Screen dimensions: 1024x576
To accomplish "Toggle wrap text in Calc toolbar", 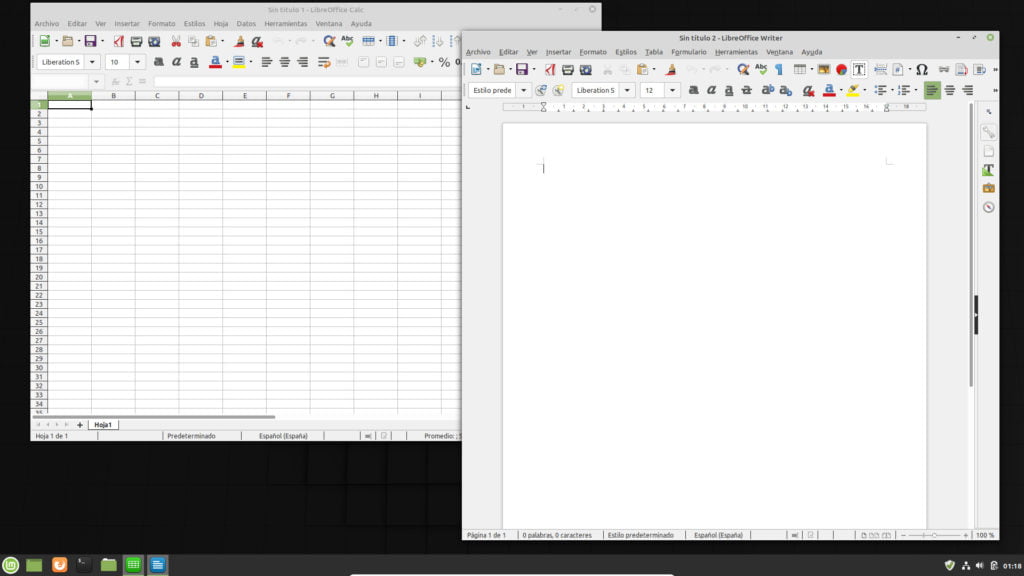I will pos(323,62).
